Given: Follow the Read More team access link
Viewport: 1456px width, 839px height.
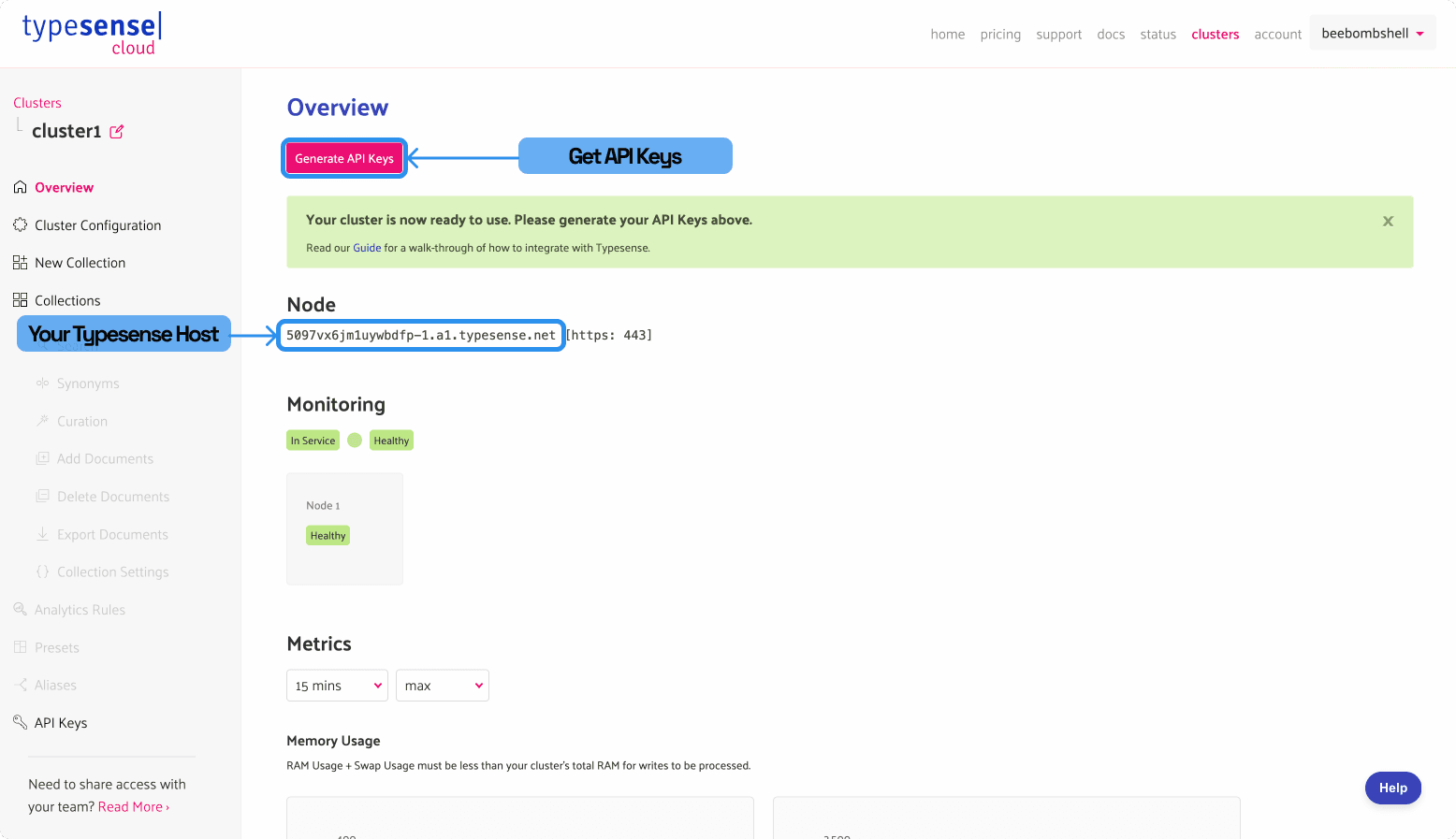Looking at the screenshot, I should pyautogui.click(x=133, y=806).
